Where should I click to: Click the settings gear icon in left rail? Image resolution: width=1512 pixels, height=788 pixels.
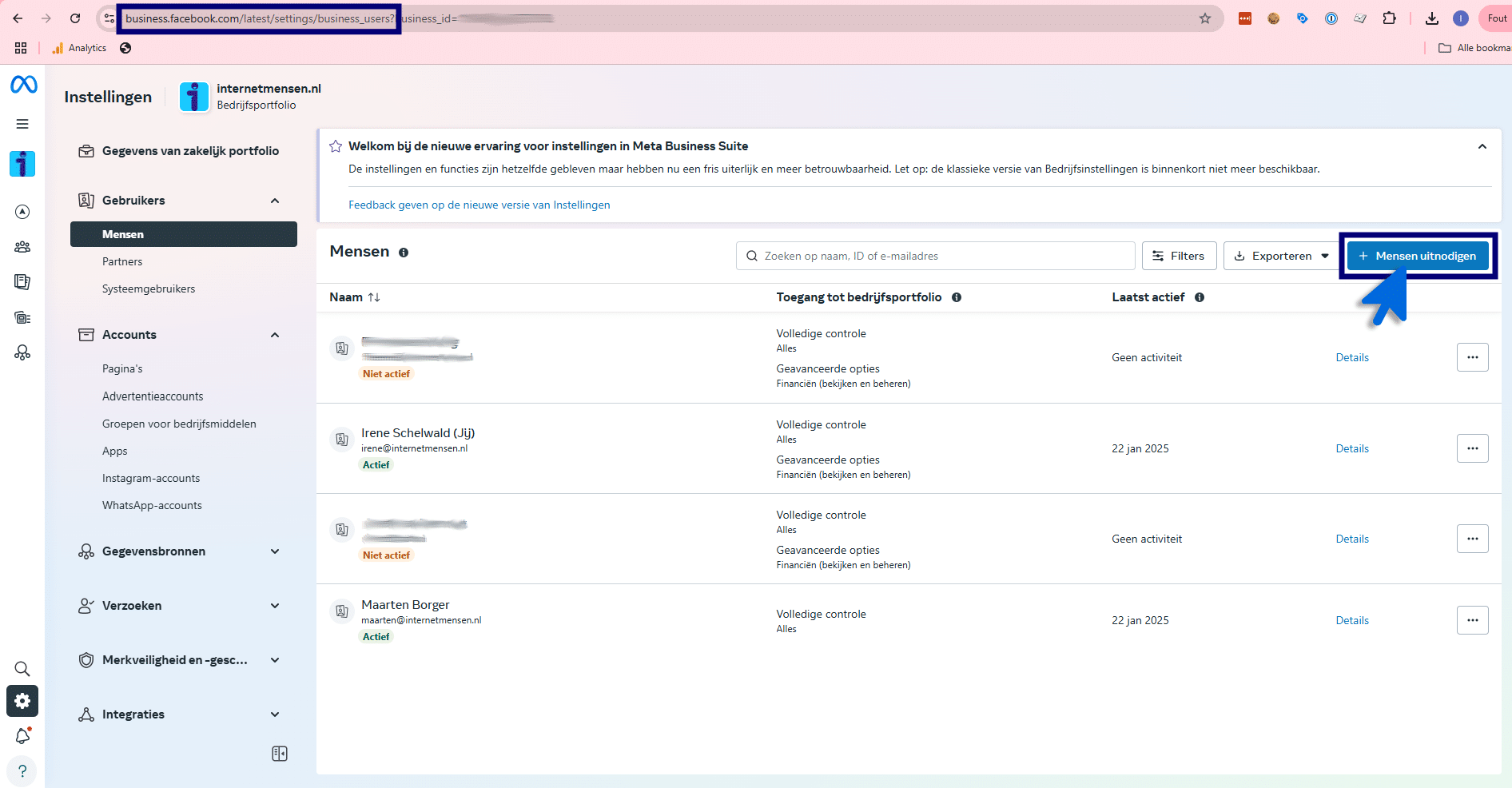[22, 701]
